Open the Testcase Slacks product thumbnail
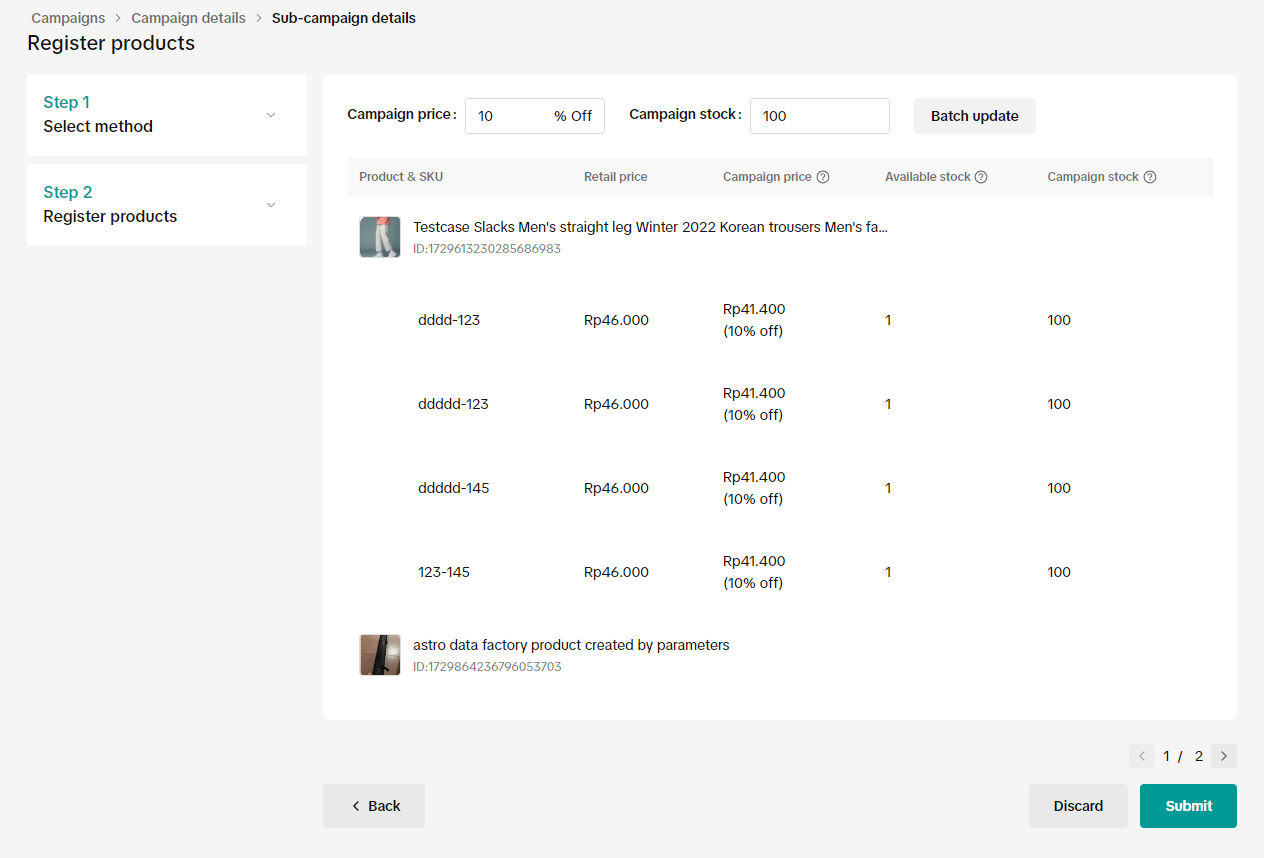This screenshot has width=1264, height=858. tap(380, 237)
